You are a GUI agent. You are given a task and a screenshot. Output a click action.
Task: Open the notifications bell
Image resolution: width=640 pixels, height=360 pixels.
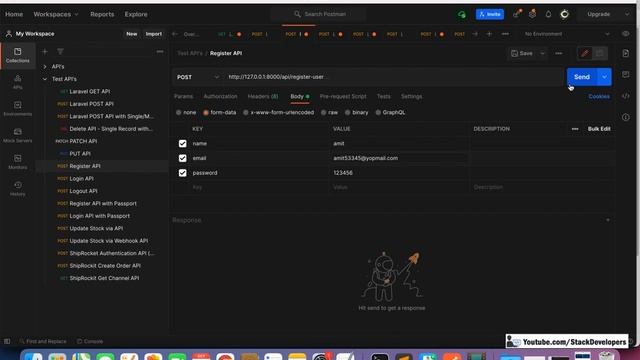click(x=548, y=14)
